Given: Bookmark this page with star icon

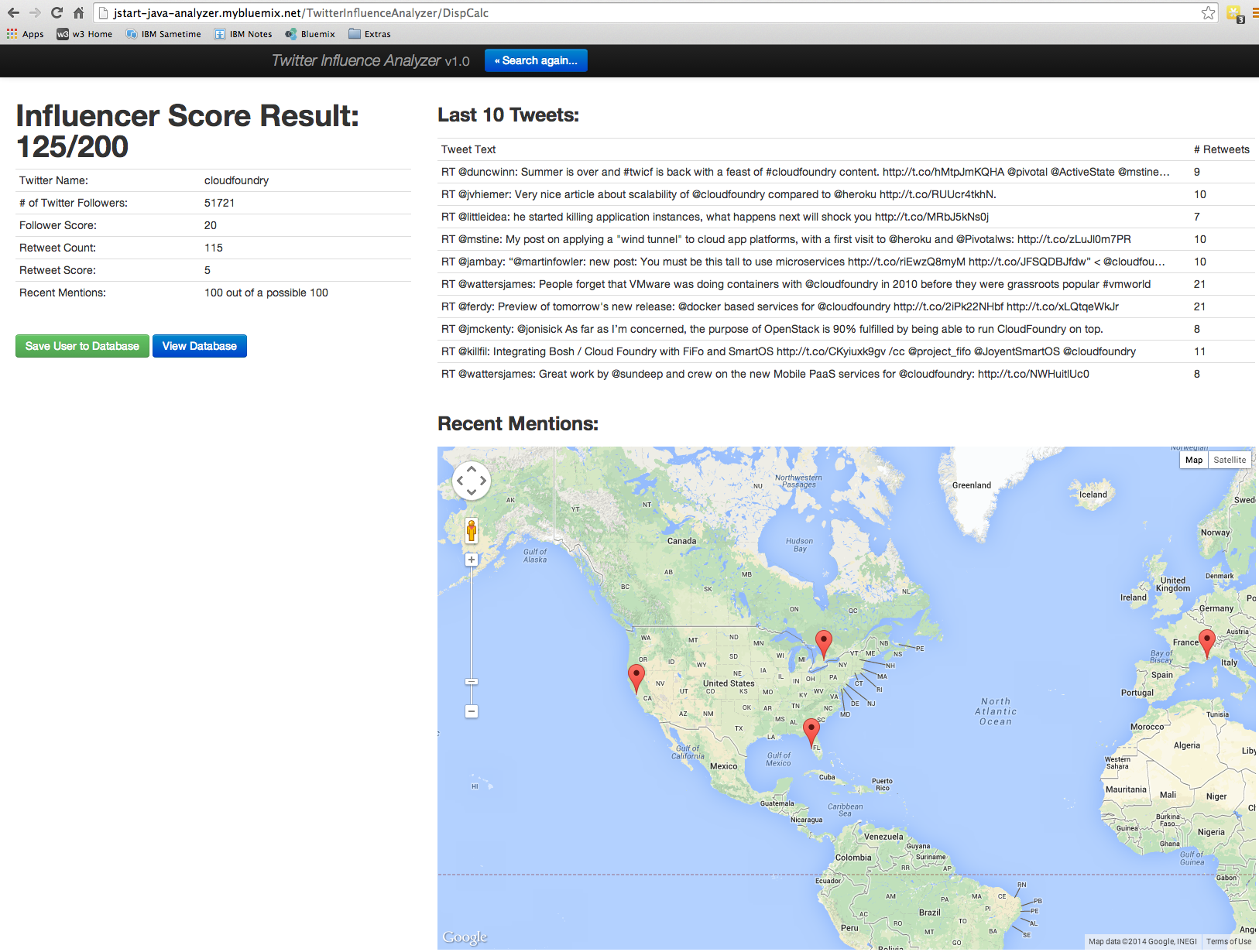Looking at the screenshot, I should (x=1208, y=12).
